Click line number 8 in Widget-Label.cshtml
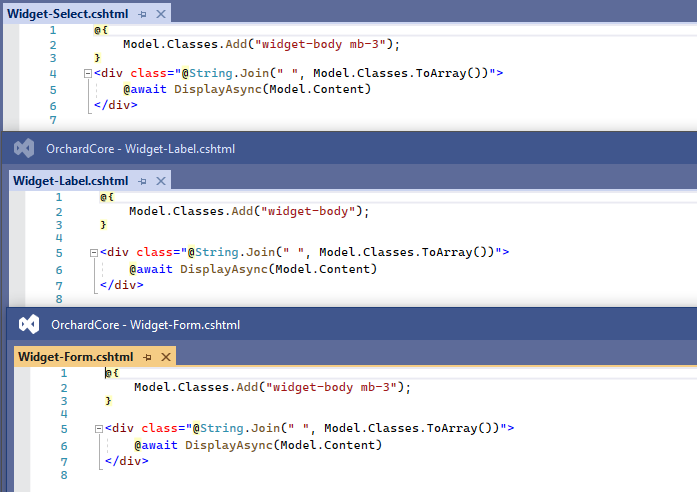Image resolution: width=697 pixels, height=492 pixels. [59, 299]
